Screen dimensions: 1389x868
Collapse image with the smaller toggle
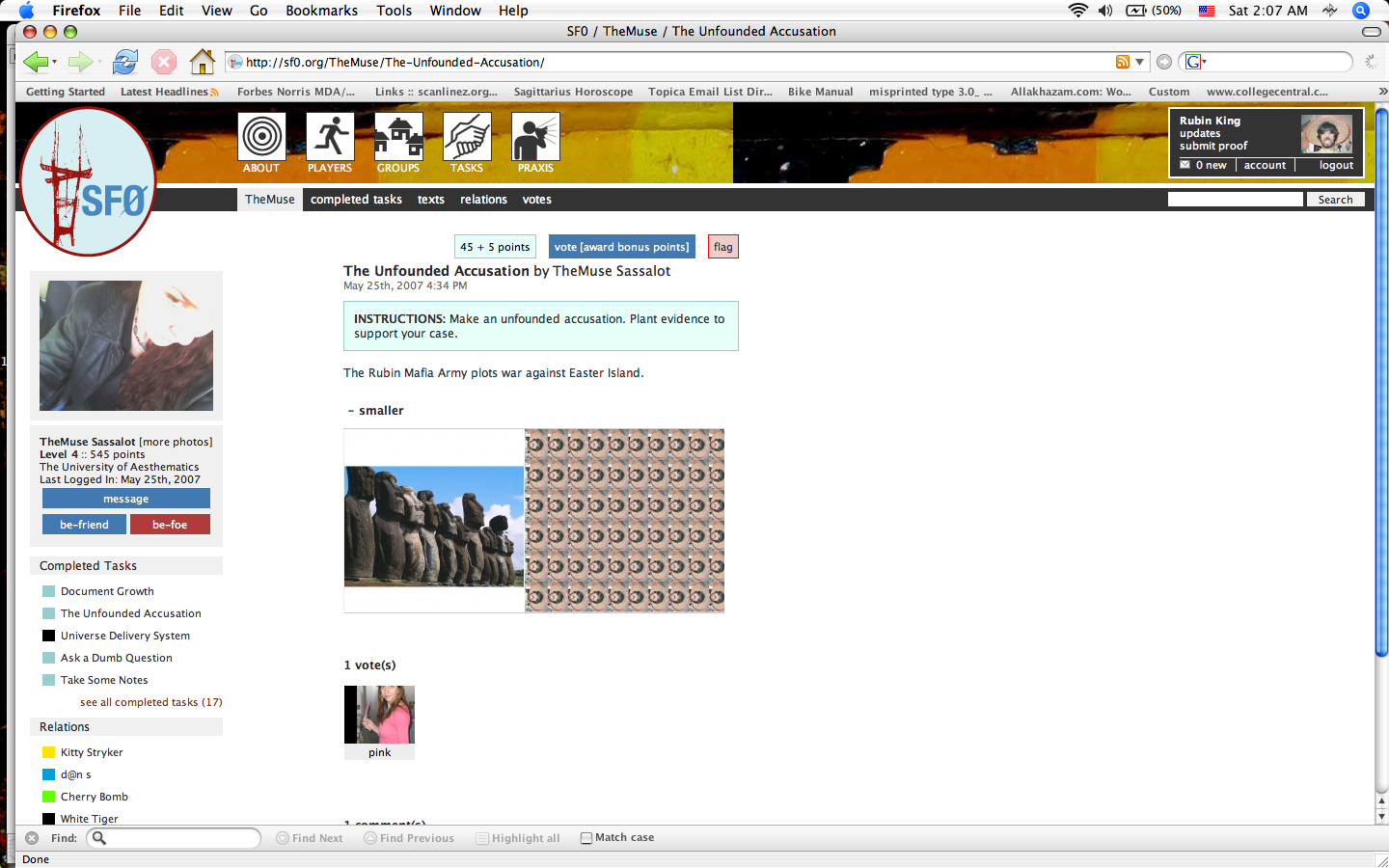pyautogui.click(x=376, y=411)
